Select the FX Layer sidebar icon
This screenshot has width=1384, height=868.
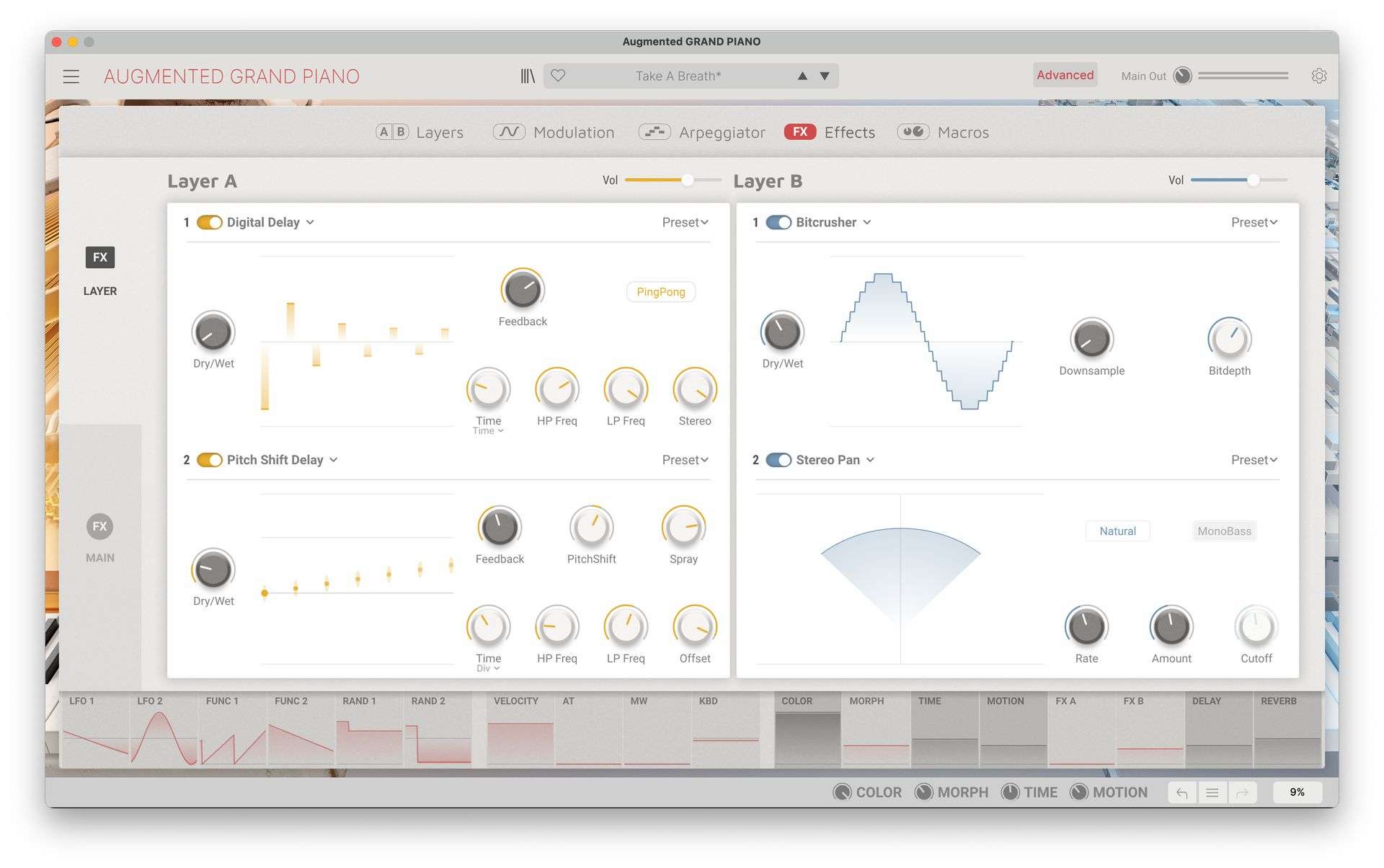100,257
